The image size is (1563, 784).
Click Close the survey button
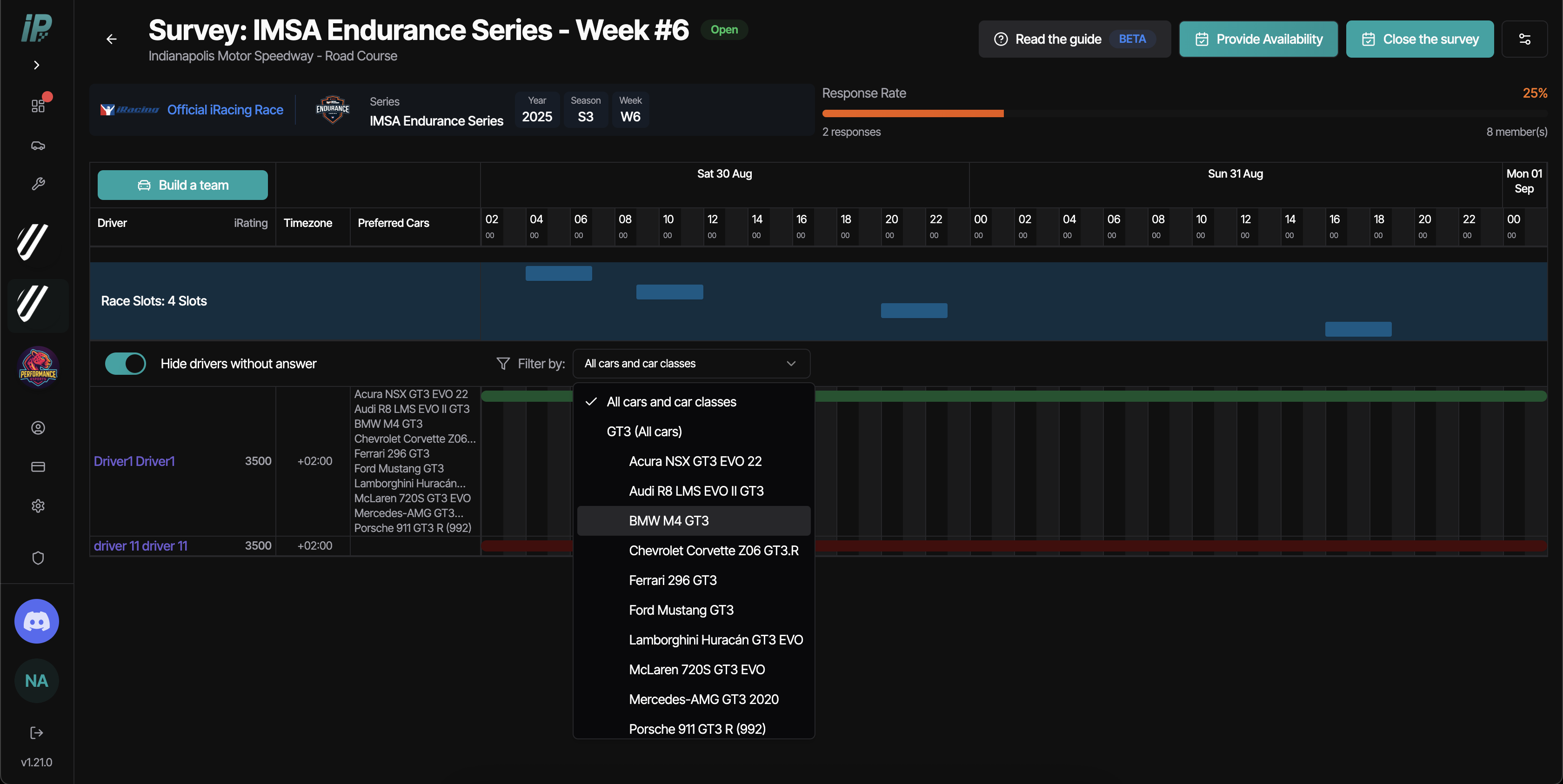pyautogui.click(x=1420, y=39)
